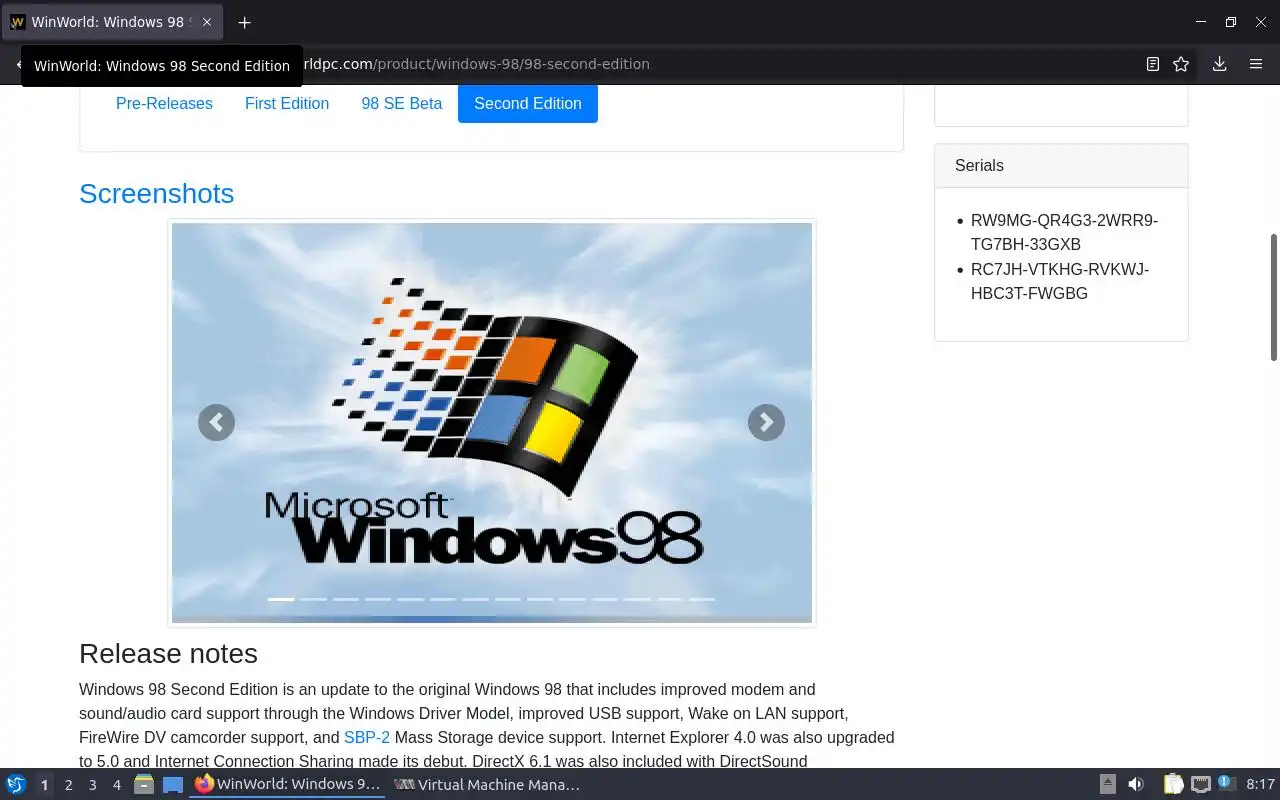Open the update notification tray icon
Image resolution: width=1280 pixels, height=800 pixels.
pyautogui.click(x=1227, y=784)
